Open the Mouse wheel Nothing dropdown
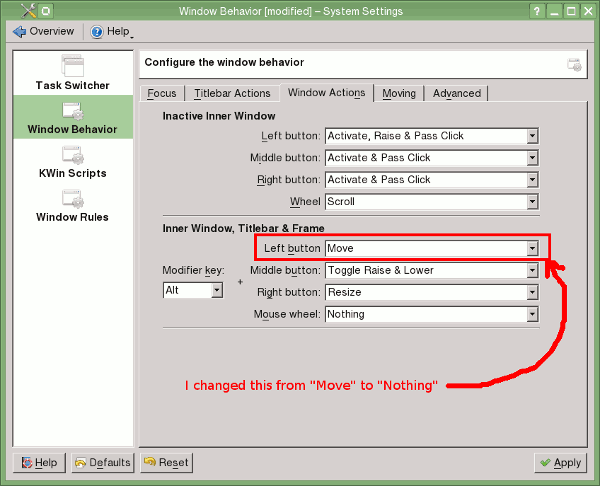Screen dimensions: 600x486 (x=432, y=314)
